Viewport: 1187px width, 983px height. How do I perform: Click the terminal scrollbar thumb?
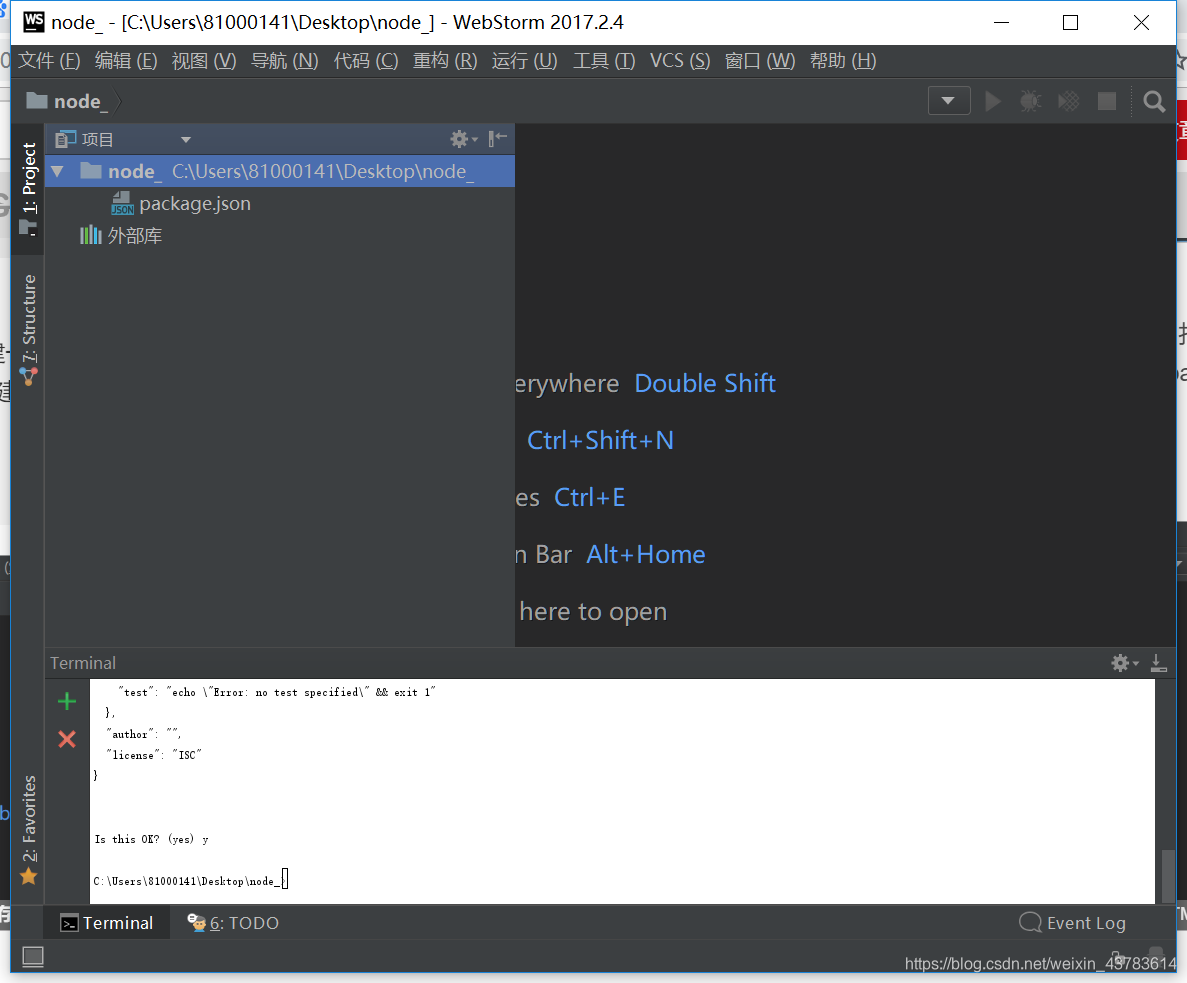(1168, 876)
